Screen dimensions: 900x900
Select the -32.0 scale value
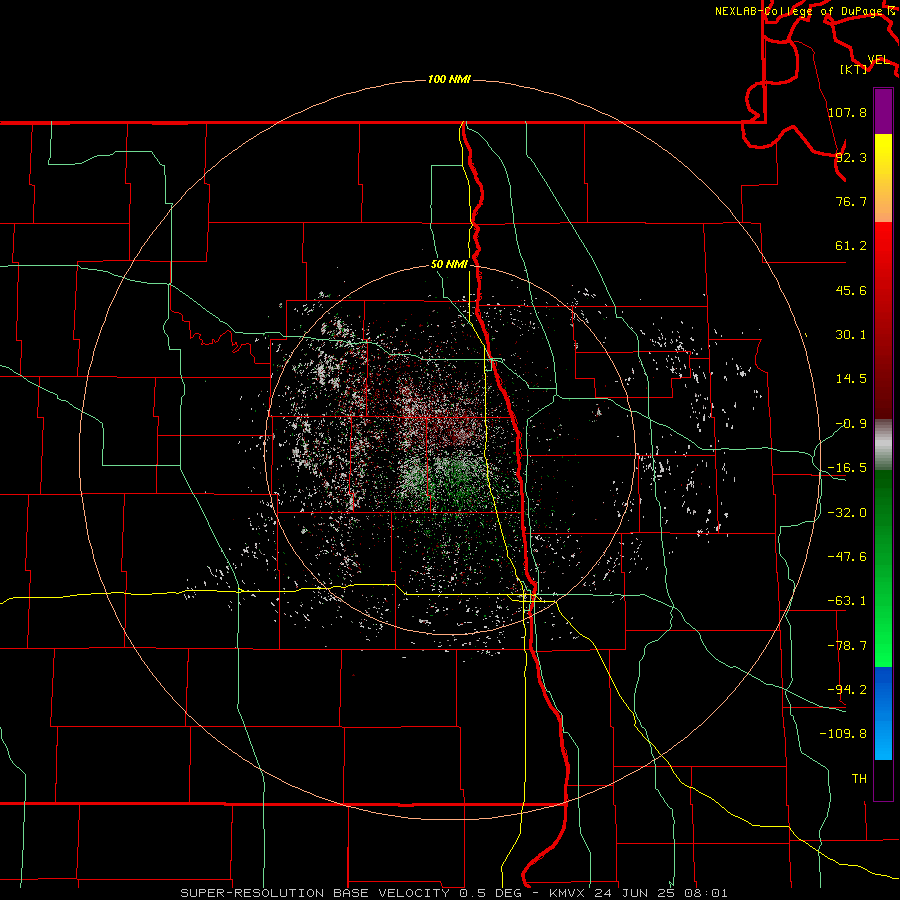click(847, 513)
